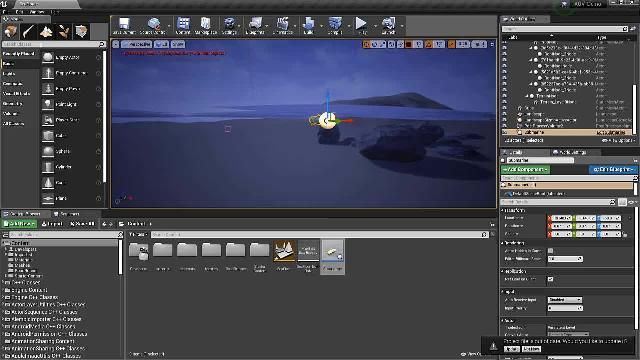Open the Filters dropdown in Content Browser
This screenshot has height=360, width=640.
click(138, 234)
